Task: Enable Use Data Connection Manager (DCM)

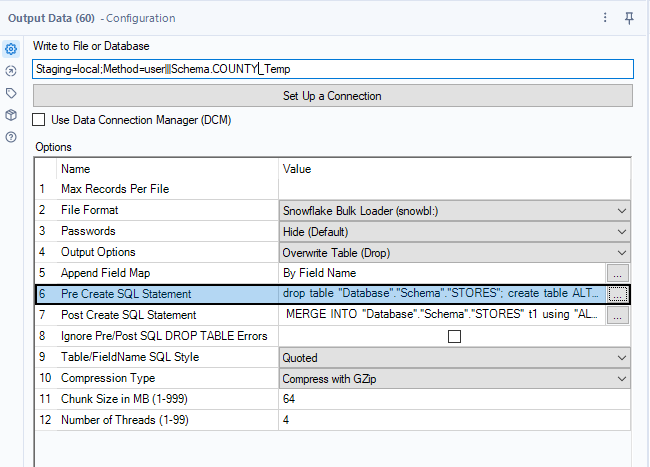Action: [x=39, y=120]
